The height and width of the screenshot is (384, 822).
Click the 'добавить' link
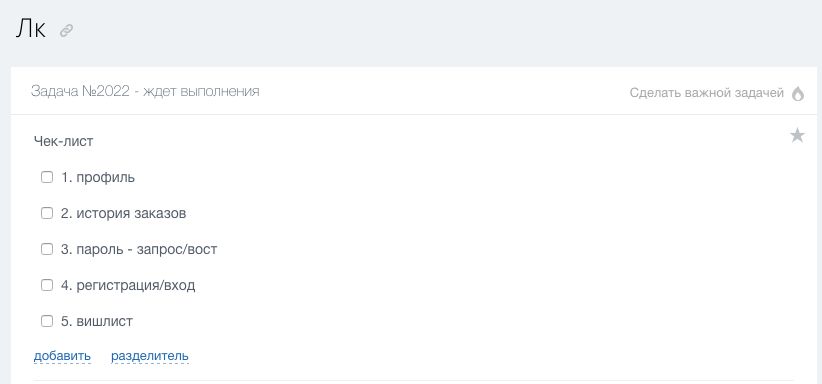[62, 356]
